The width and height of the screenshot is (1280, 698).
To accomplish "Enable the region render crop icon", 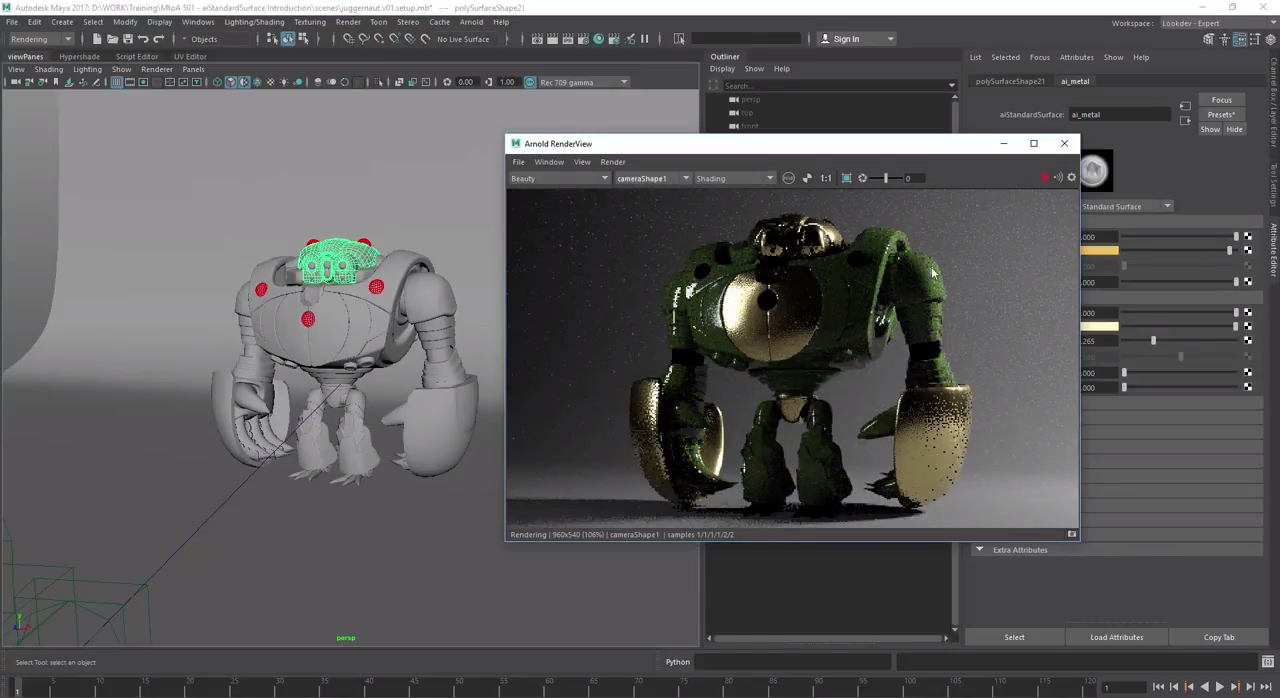I will [847, 178].
